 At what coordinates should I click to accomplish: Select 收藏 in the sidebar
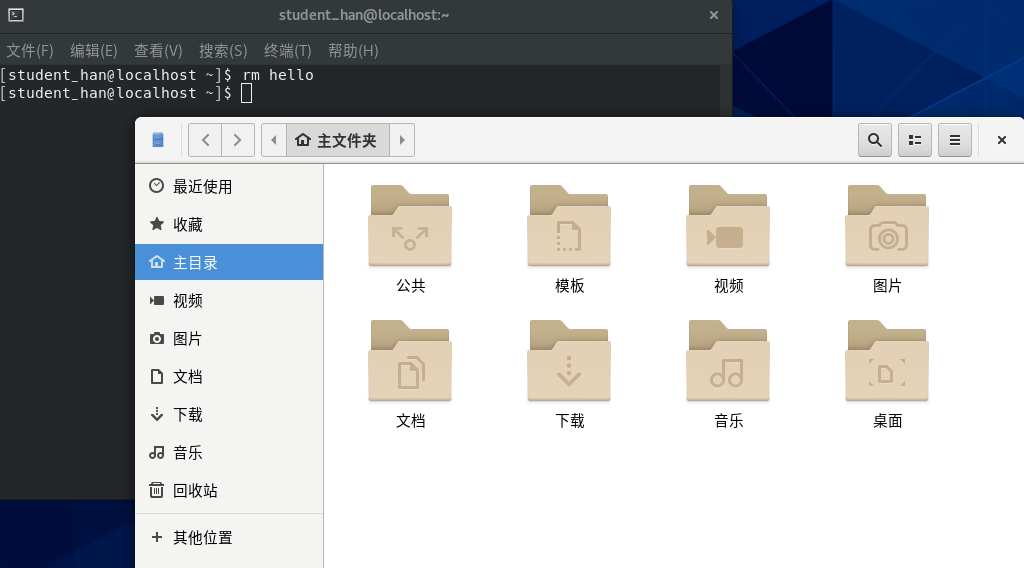[229, 225]
